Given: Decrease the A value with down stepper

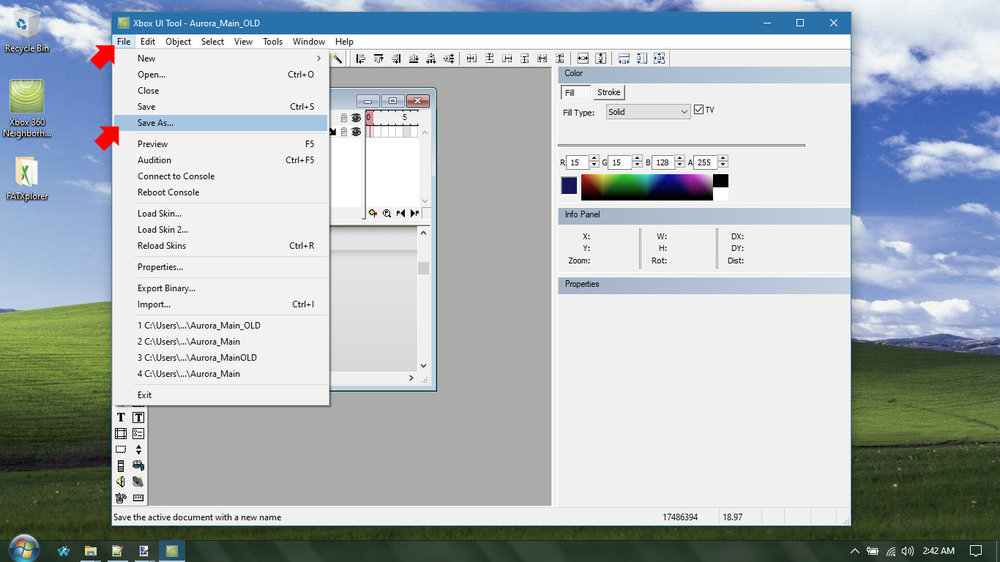Looking at the screenshot, I should [x=723, y=166].
